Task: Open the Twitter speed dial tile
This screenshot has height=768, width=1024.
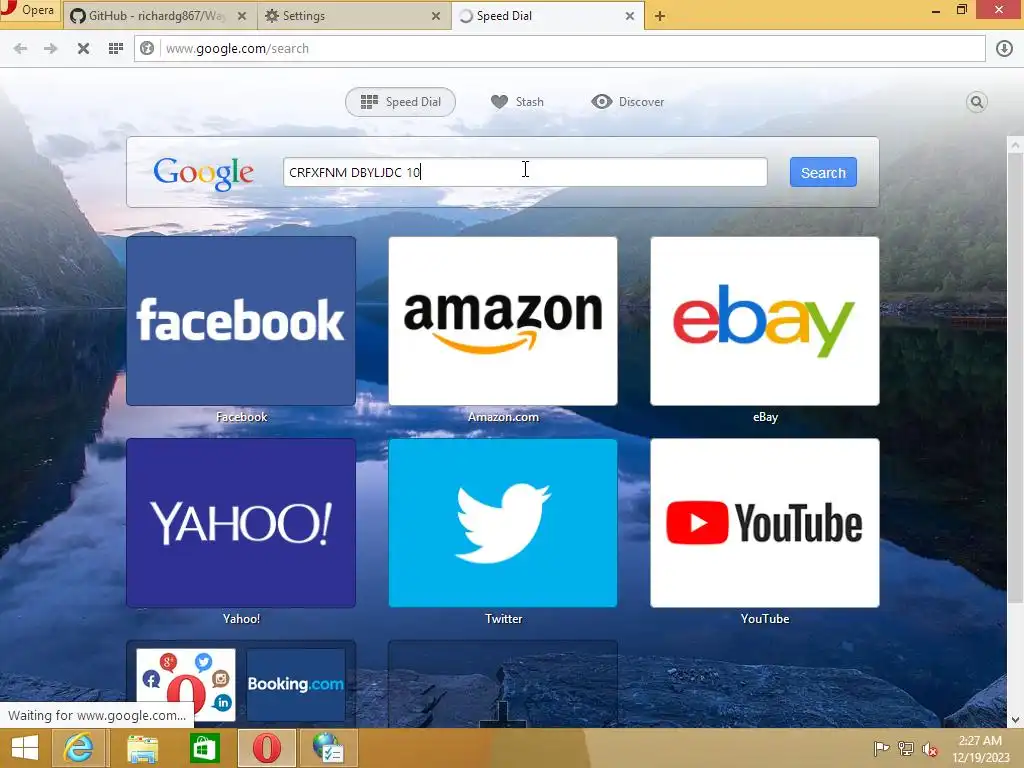Action: point(503,522)
